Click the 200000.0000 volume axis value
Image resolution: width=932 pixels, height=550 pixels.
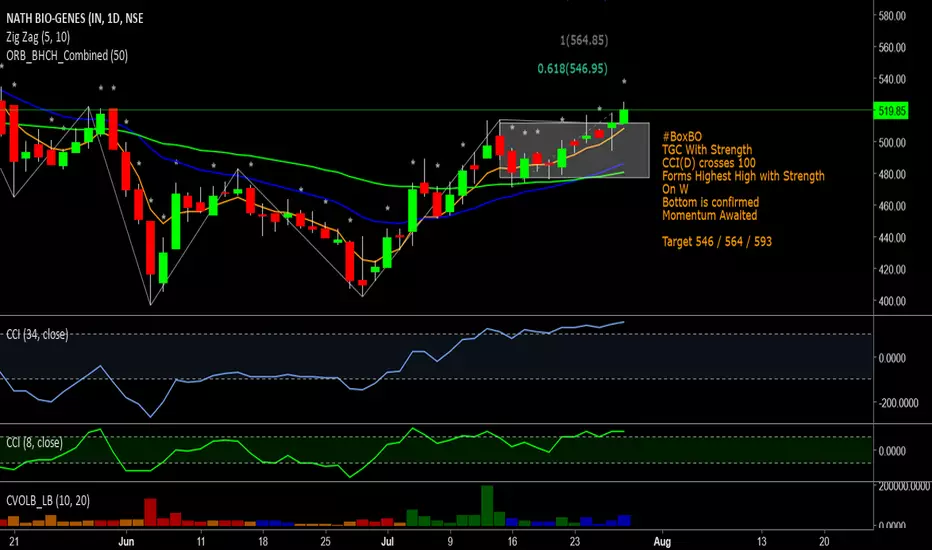tap(903, 486)
